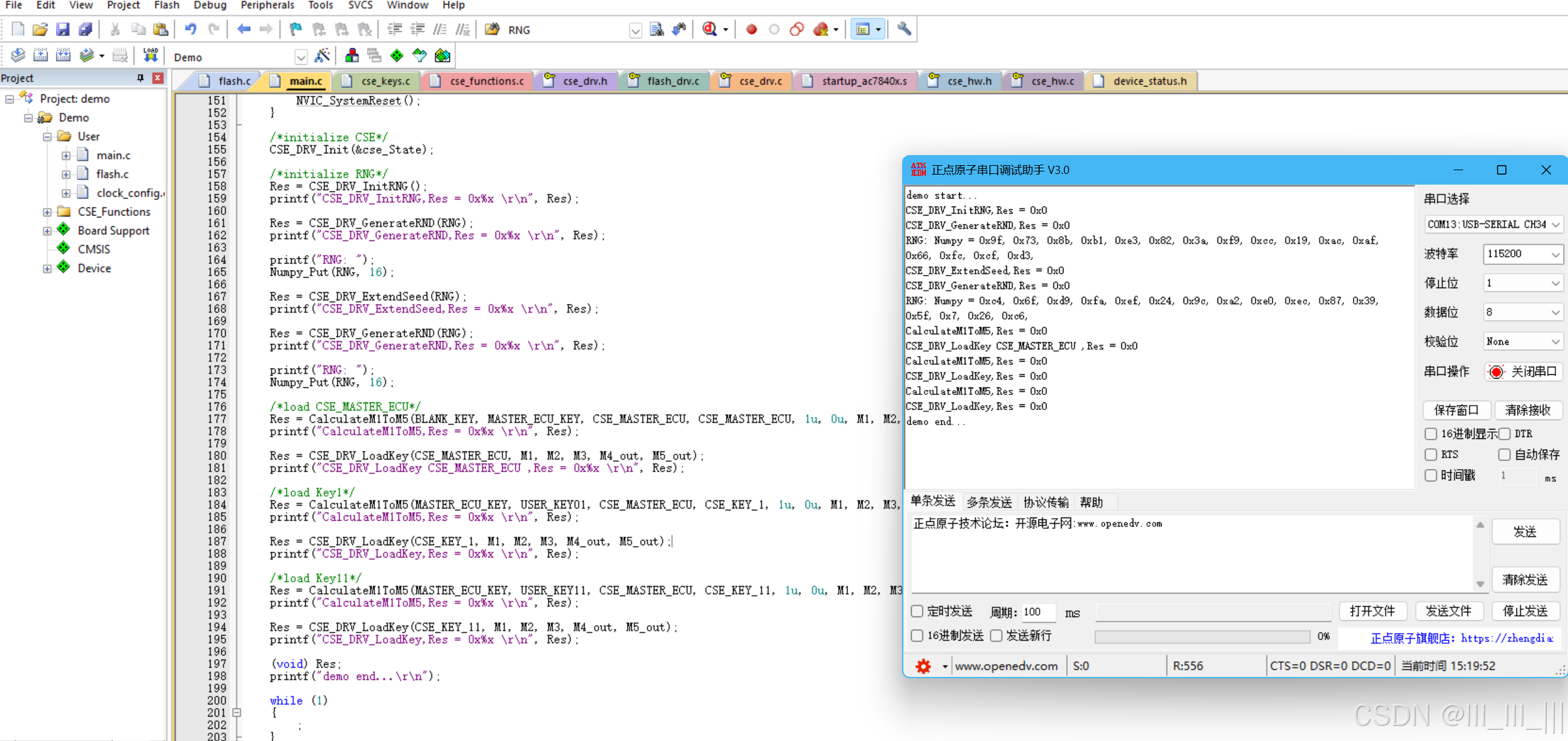Image resolution: width=1568 pixels, height=741 pixels.
Task: Open Manage Run-Time Environment green diamond icon
Action: 396,56
